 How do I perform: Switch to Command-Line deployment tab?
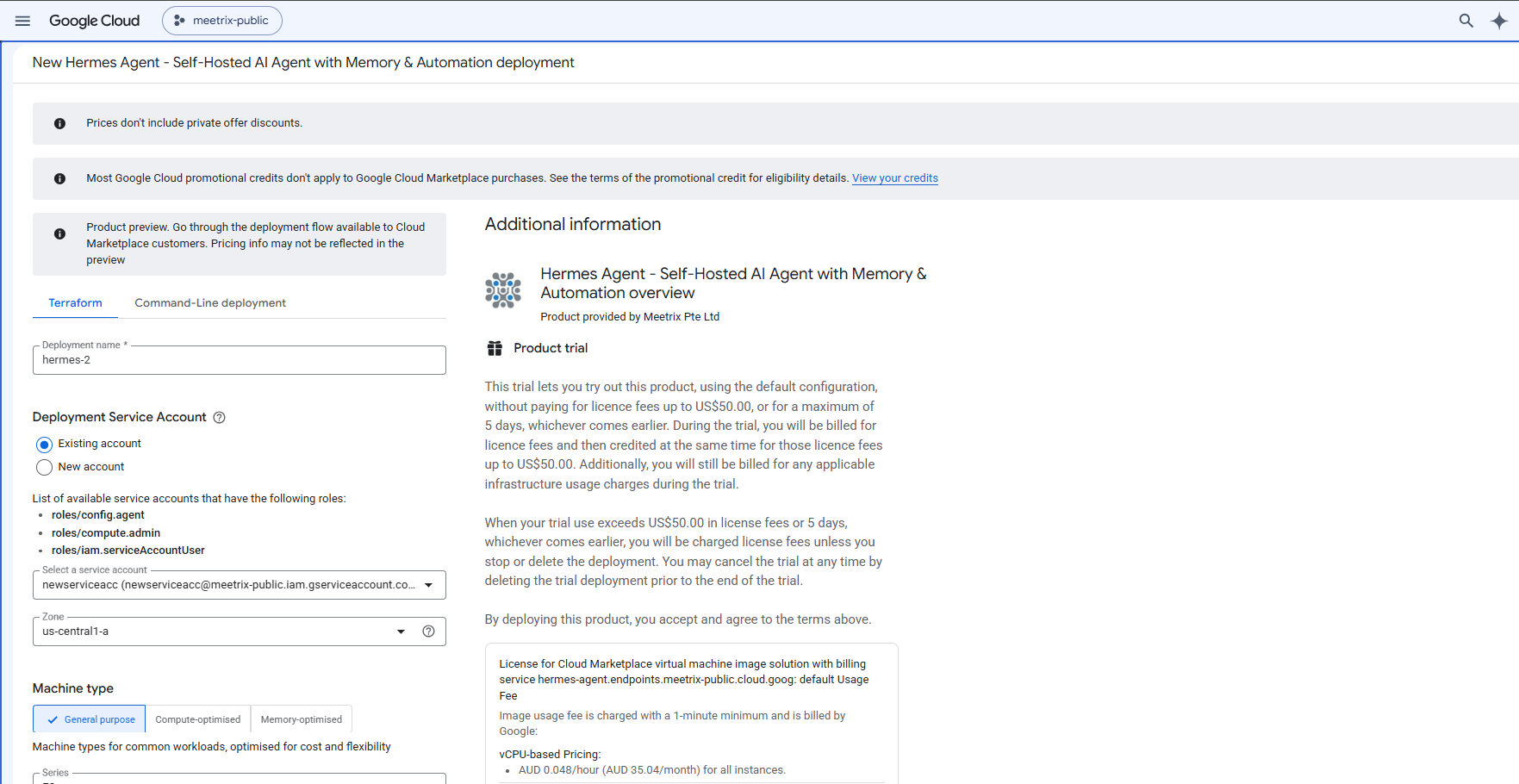point(210,303)
